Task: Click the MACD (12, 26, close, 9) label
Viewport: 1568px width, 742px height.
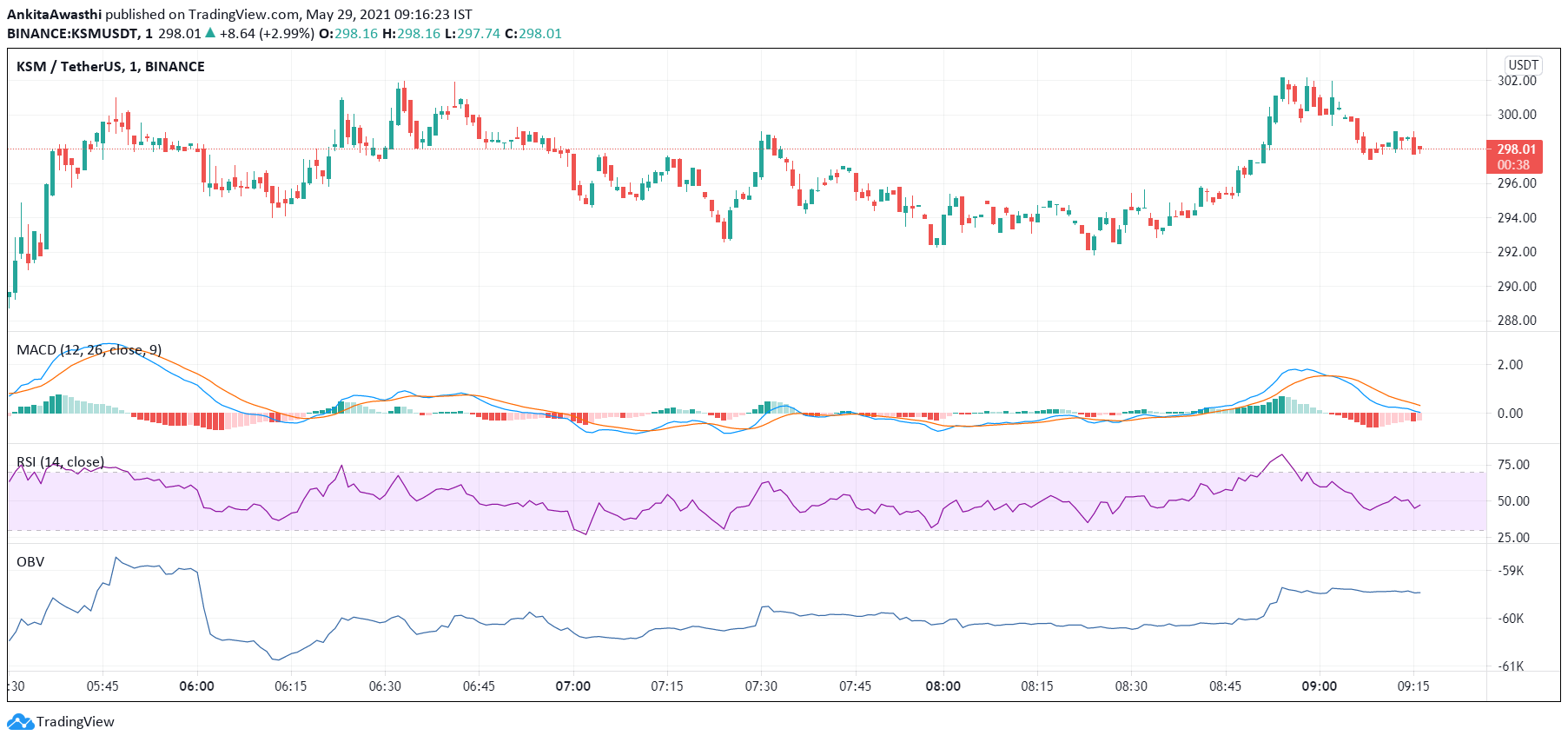Action: 89,350
